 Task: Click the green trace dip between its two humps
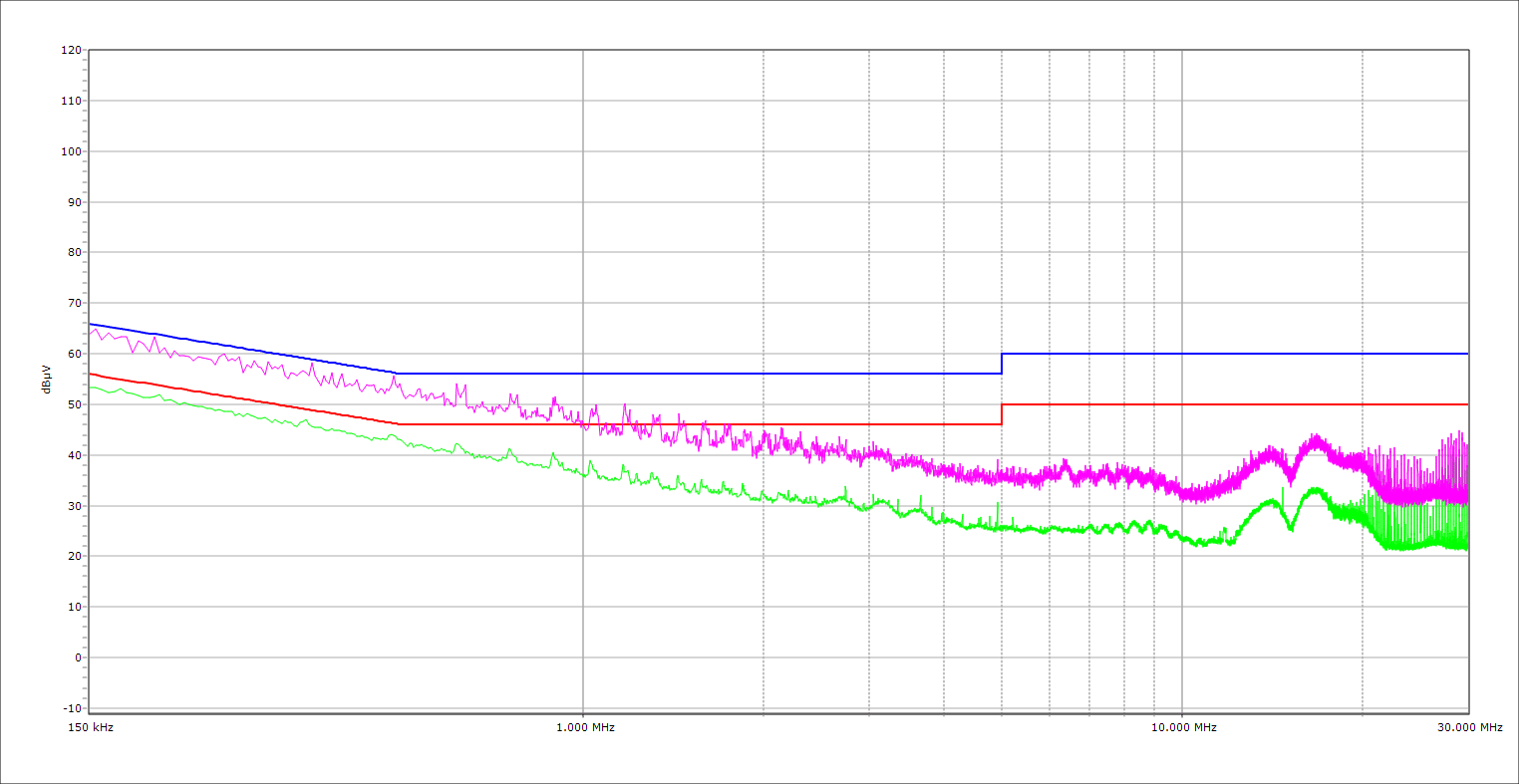pyautogui.click(x=1291, y=527)
